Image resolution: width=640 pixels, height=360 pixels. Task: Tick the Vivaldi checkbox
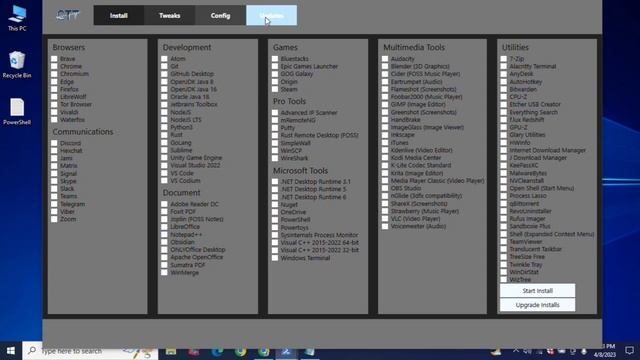tap(54, 112)
